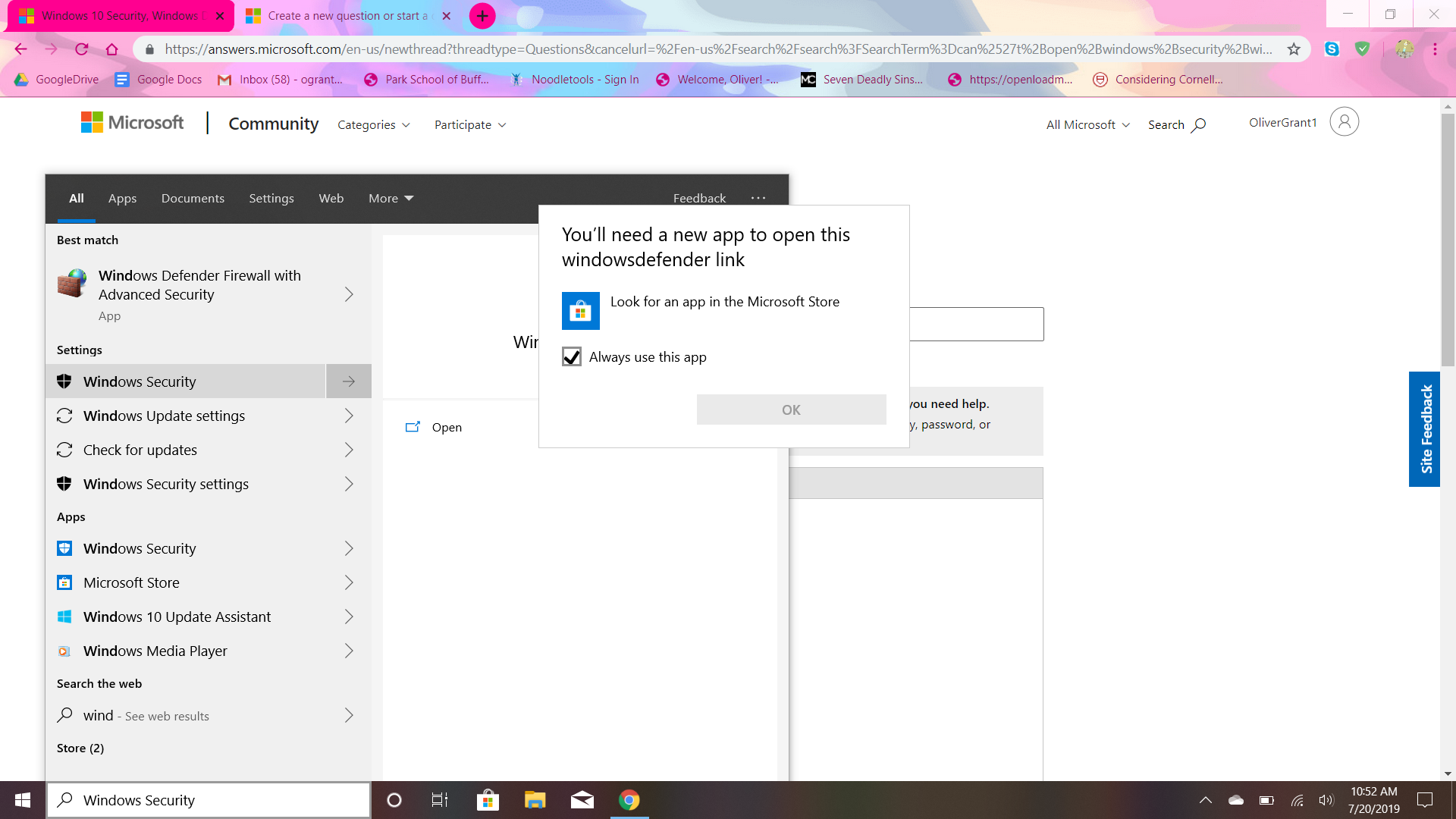Click wind See web results
Viewport: 1456px width, 819px height.
point(186,715)
